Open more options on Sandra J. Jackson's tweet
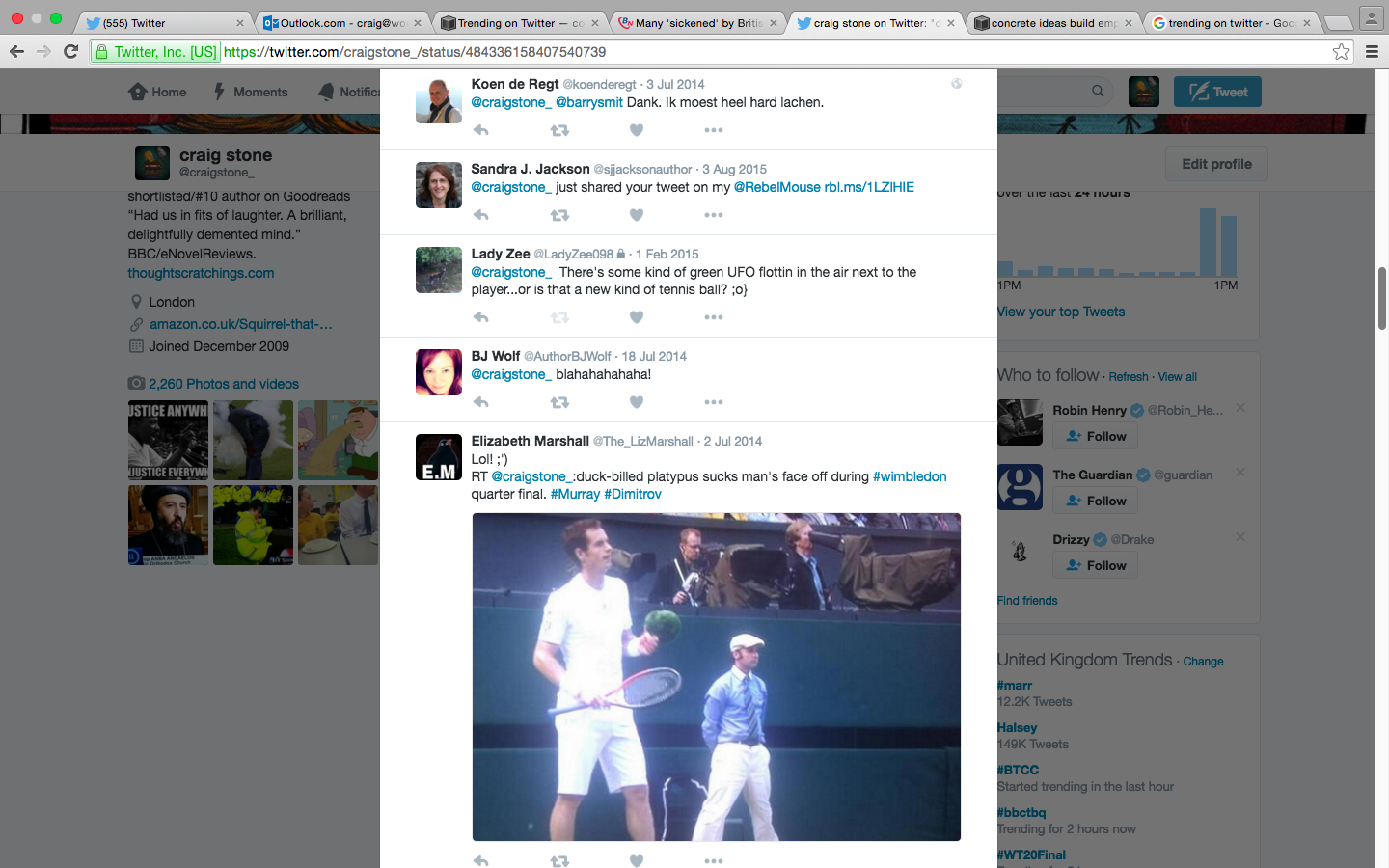The image size is (1389, 868). click(714, 215)
